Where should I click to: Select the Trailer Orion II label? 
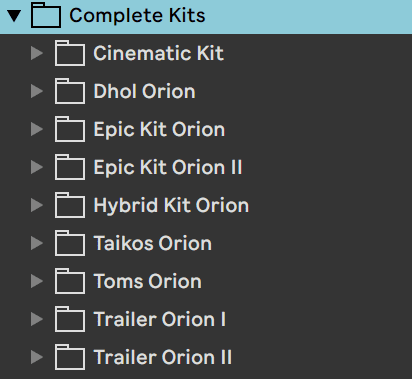coord(163,357)
